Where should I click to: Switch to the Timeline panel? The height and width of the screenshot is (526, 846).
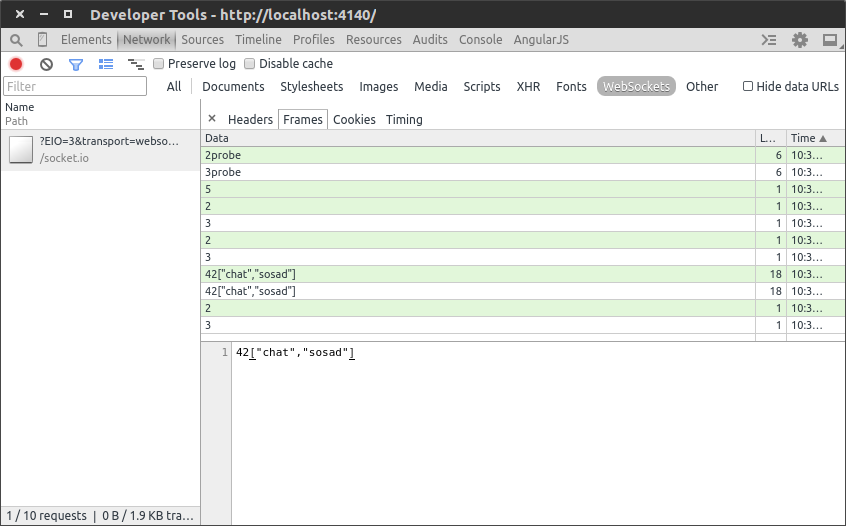click(258, 40)
